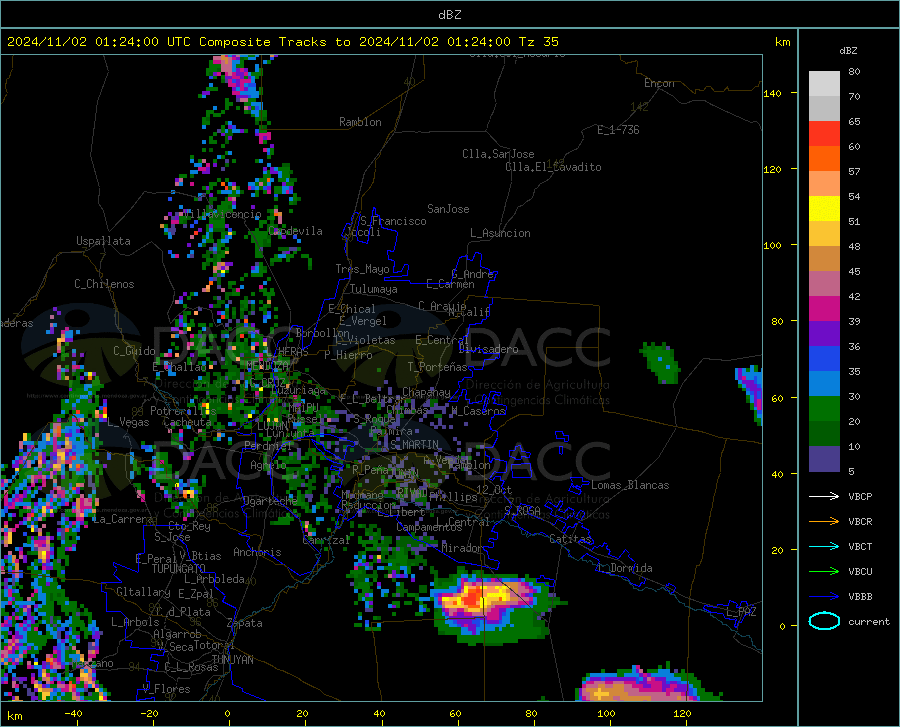
Task: Click the 100 km horizontal axis tick
Action: coord(606,714)
